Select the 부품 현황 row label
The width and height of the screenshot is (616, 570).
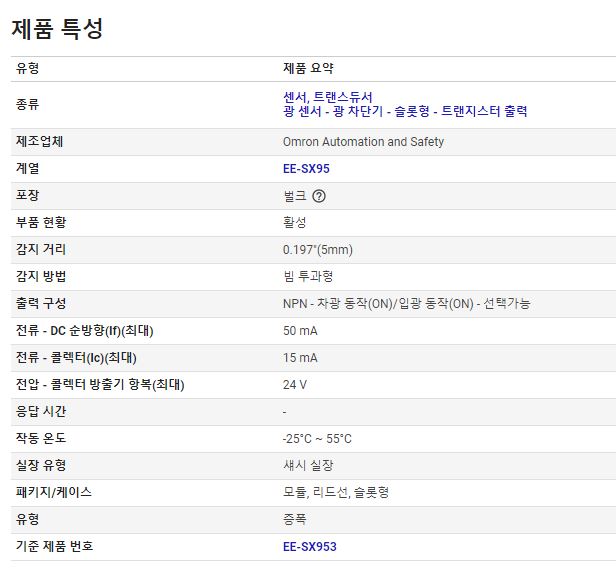[41, 222]
